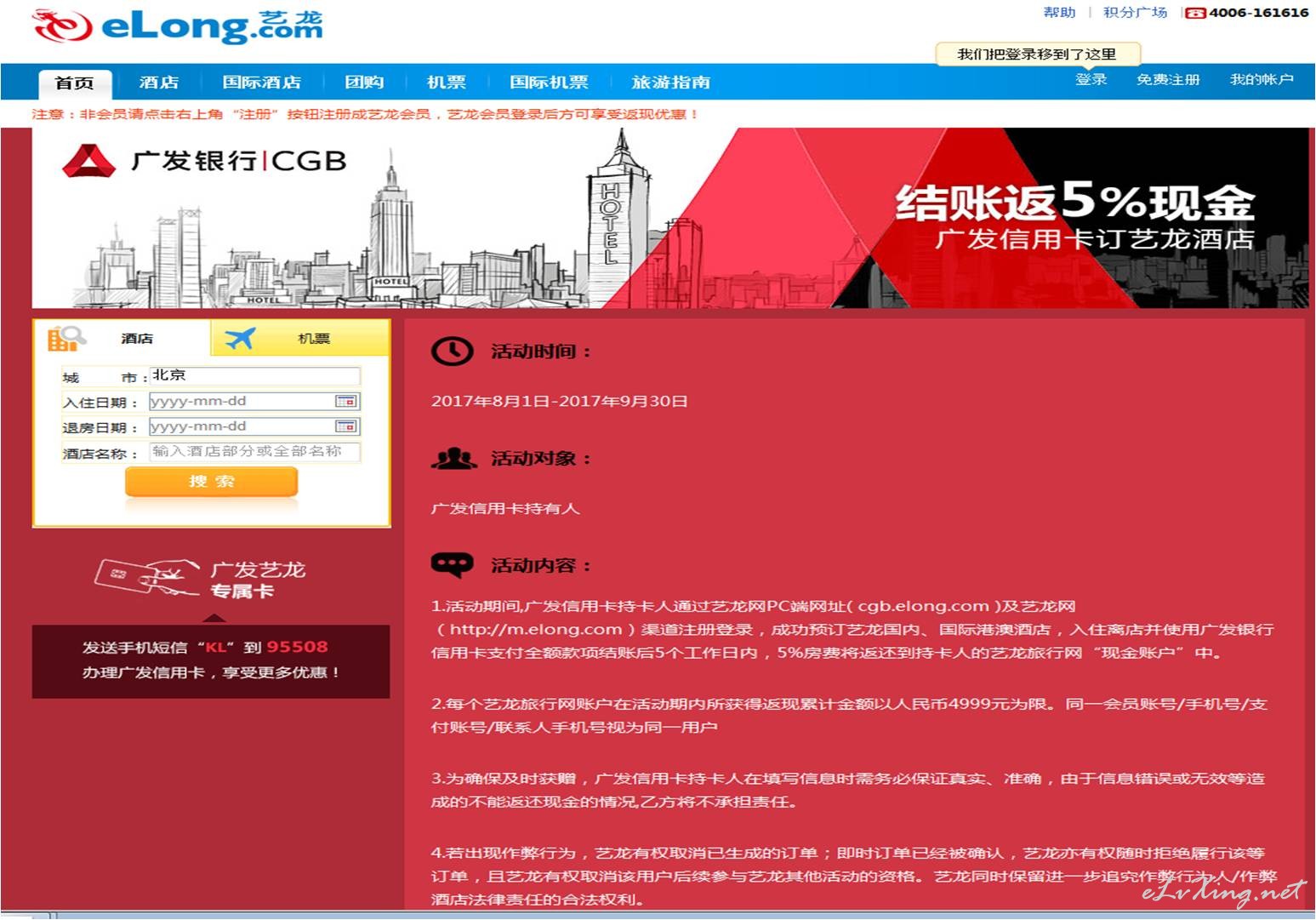The width and height of the screenshot is (1316, 920).
Task: Click the eLong logo
Action: click(x=178, y=26)
